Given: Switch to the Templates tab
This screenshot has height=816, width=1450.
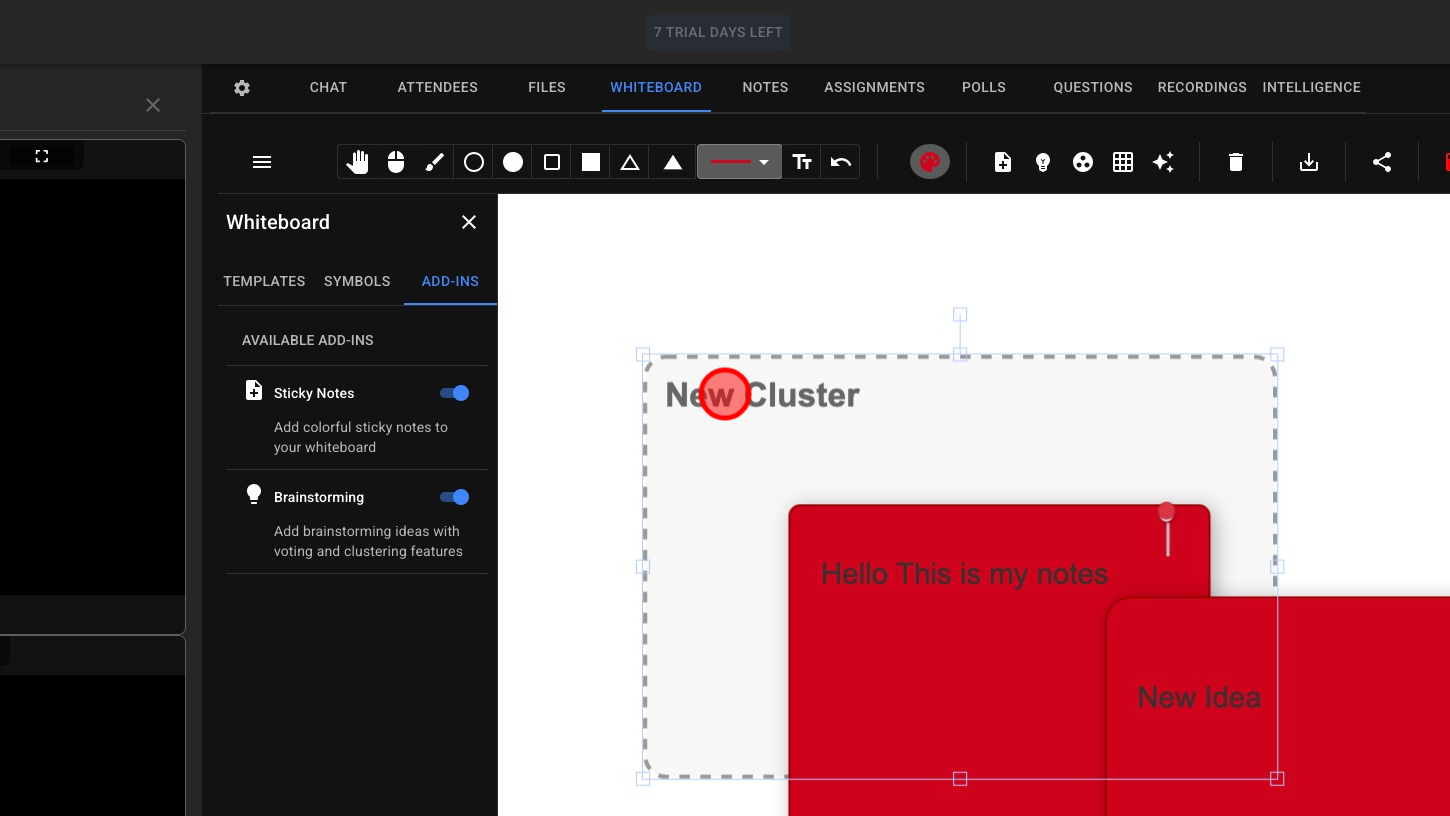Looking at the screenshot, I should [264, 281].
